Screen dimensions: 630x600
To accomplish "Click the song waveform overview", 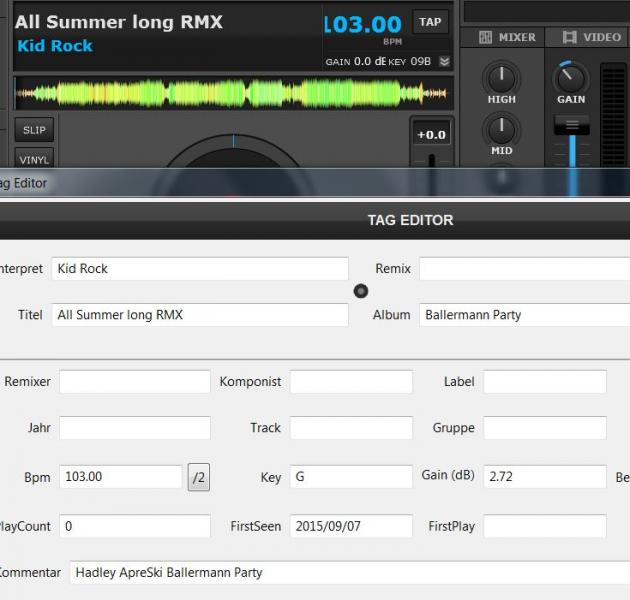I will click(x=233, y=94).
